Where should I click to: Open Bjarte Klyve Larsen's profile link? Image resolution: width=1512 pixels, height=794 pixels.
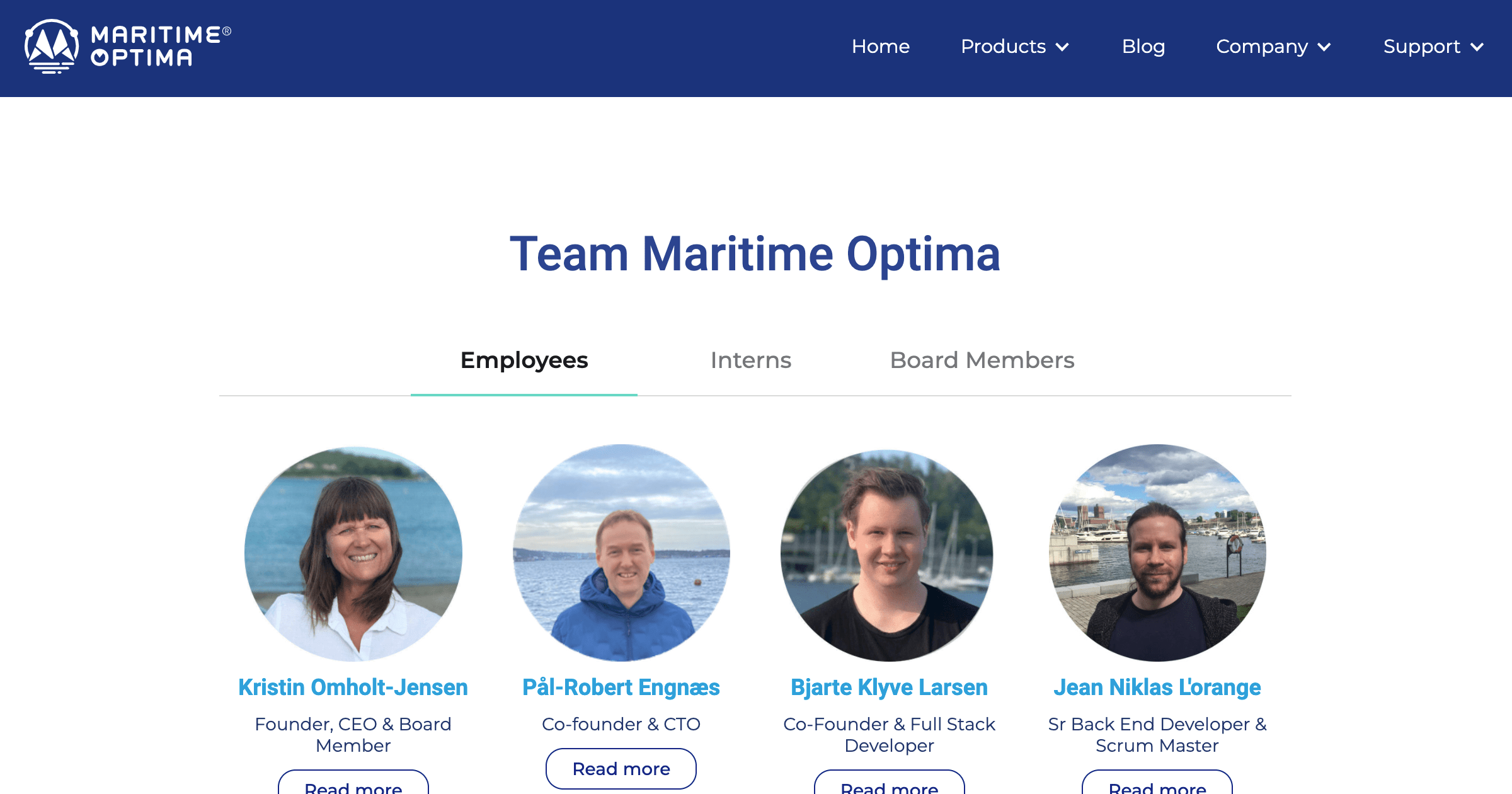coord(889,687)
